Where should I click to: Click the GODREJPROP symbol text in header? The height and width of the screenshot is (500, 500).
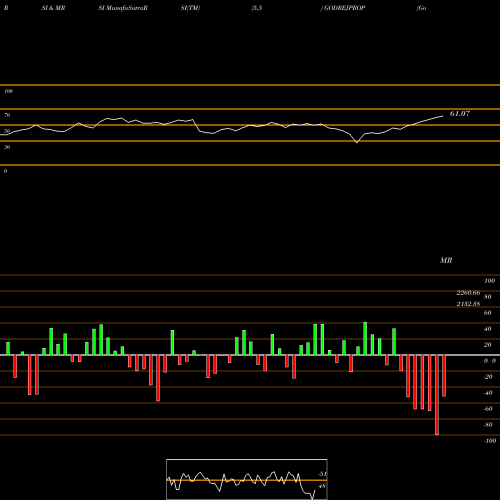344,8
